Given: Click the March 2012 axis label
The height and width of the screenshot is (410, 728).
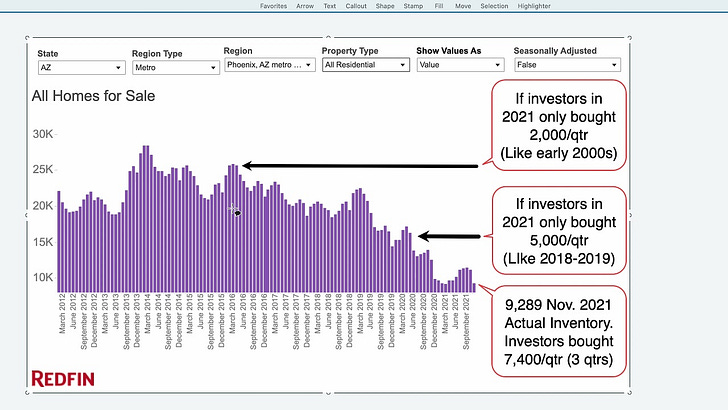Looking at the screenshot, I should coord(62,313).
